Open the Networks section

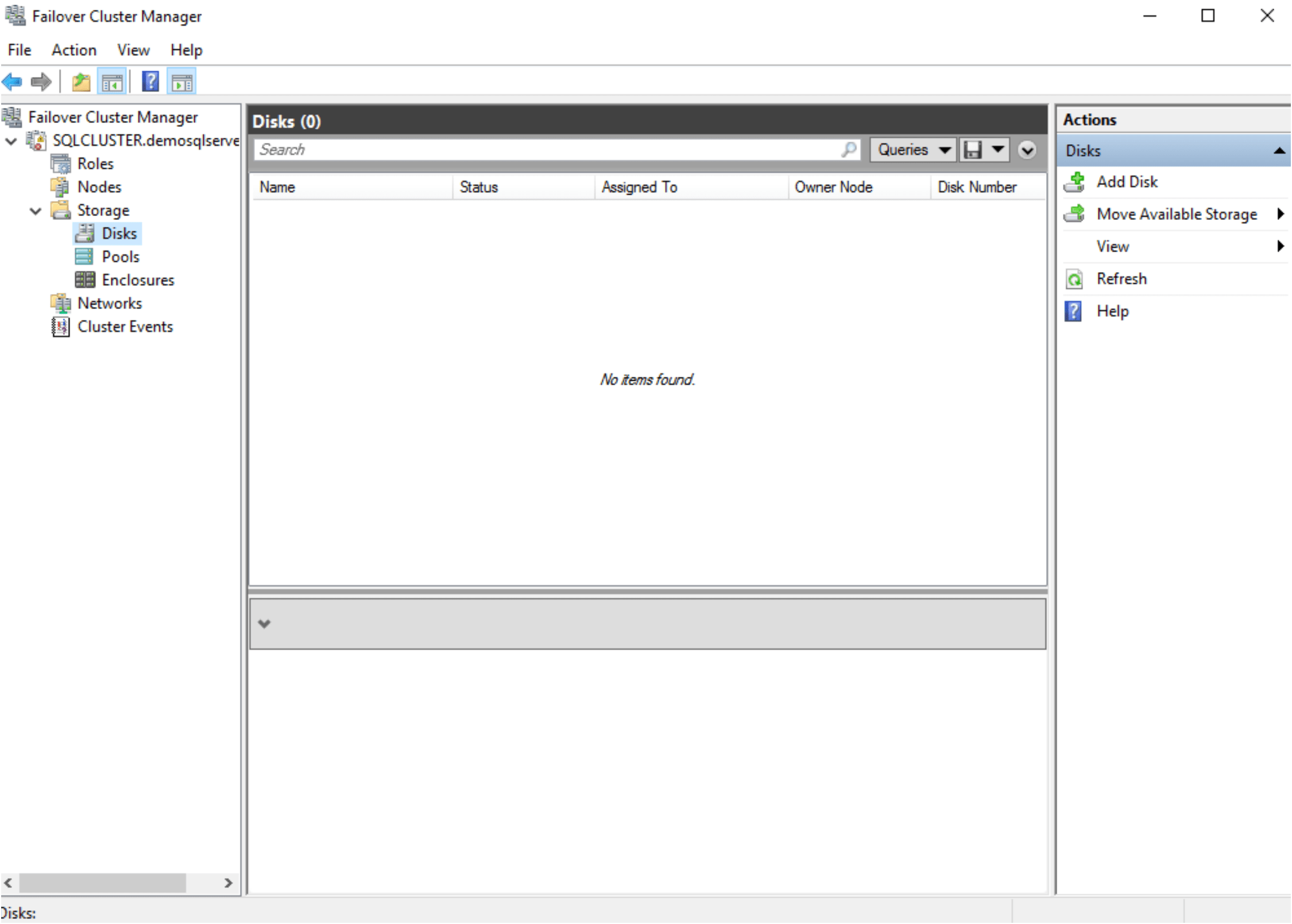tap(109, 303)
